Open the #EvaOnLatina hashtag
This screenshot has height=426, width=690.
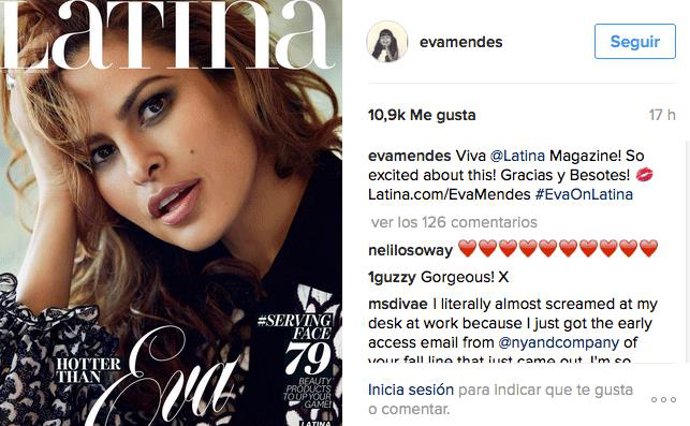coord(584,195)
